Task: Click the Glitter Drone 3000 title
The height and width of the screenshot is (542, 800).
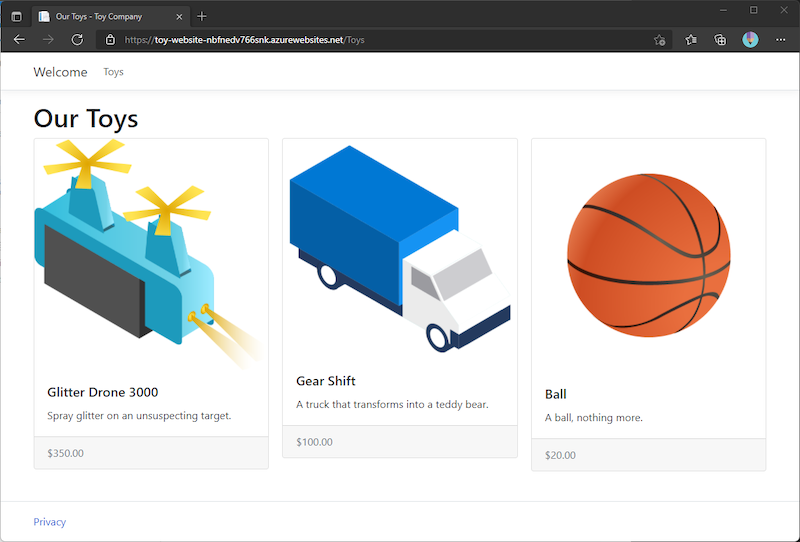Action: click(103, 392)
